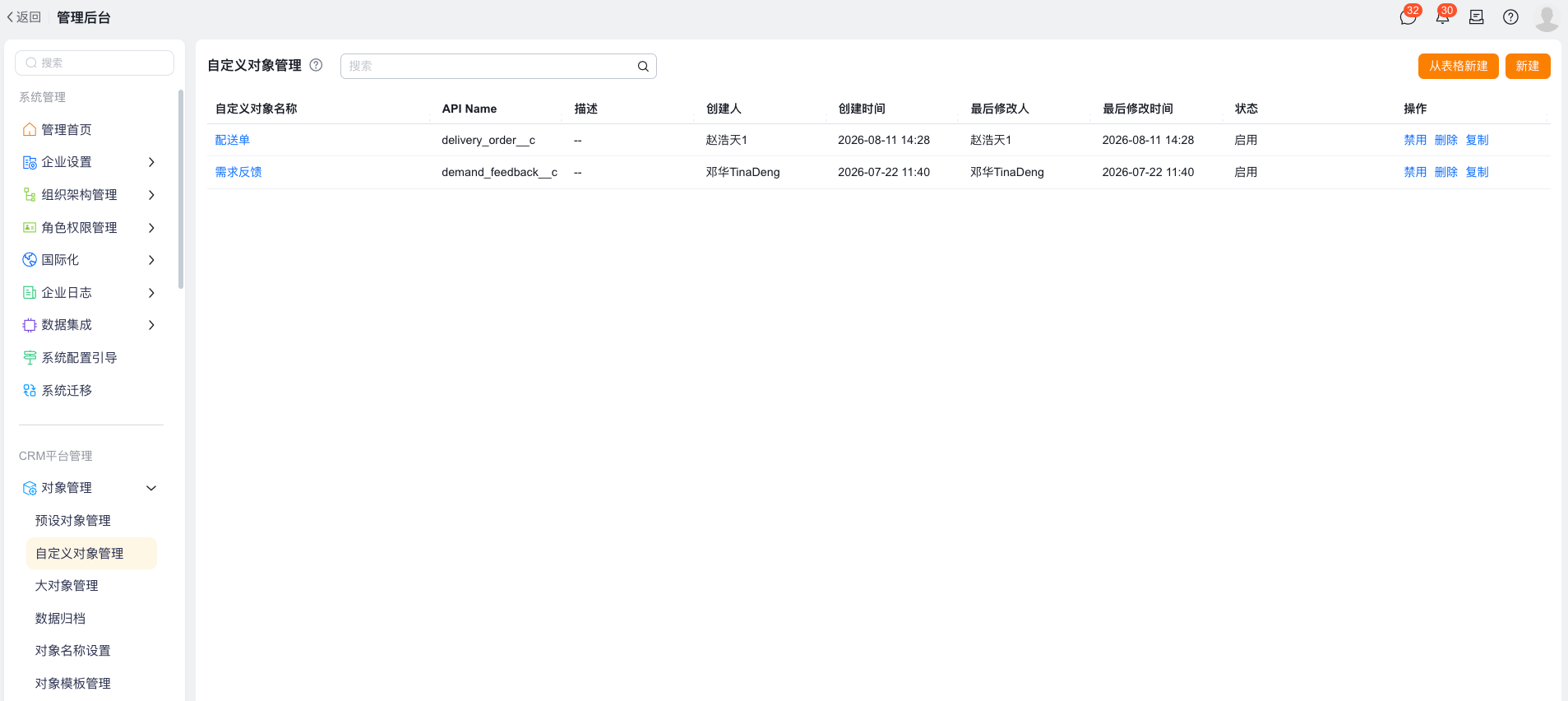Expand the 企业设置 chevron

tap(151, 162)
